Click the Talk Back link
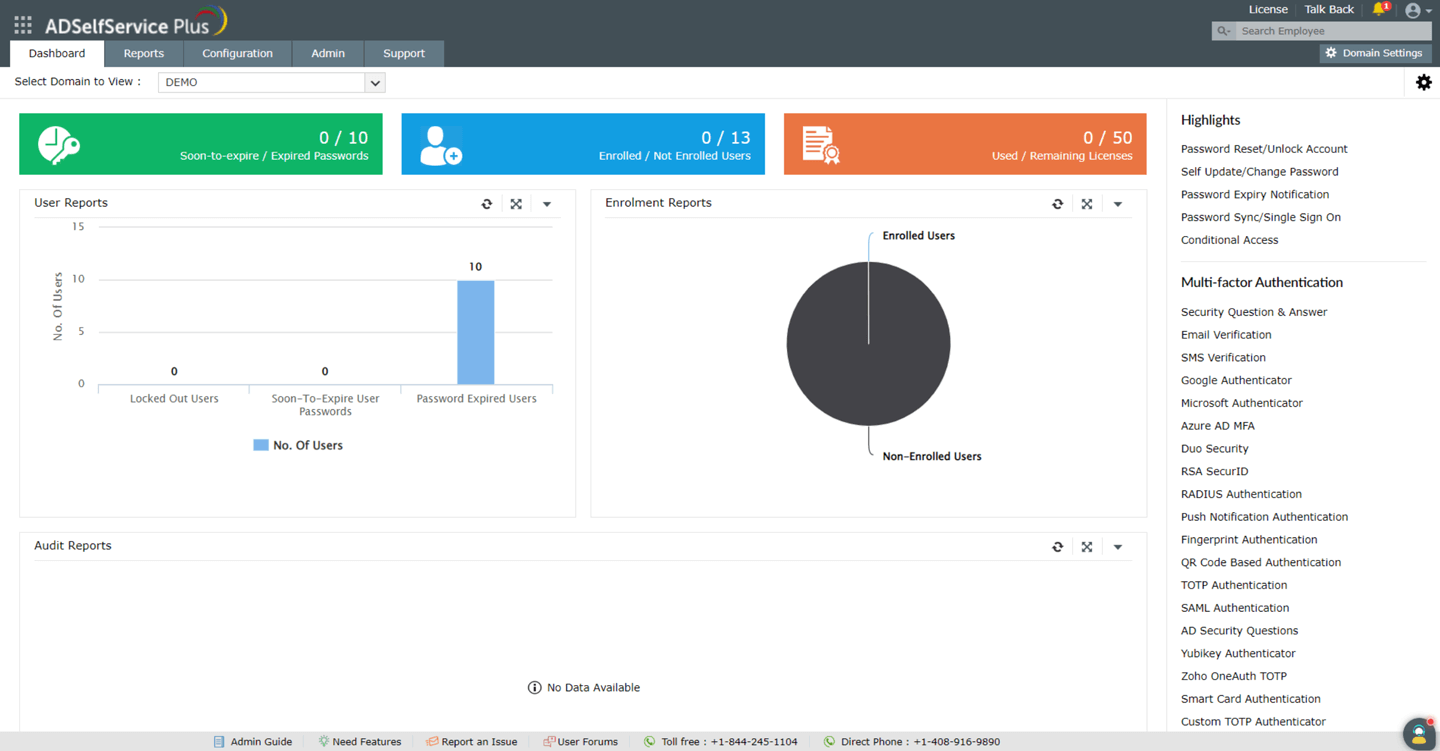 (1329, 9)
